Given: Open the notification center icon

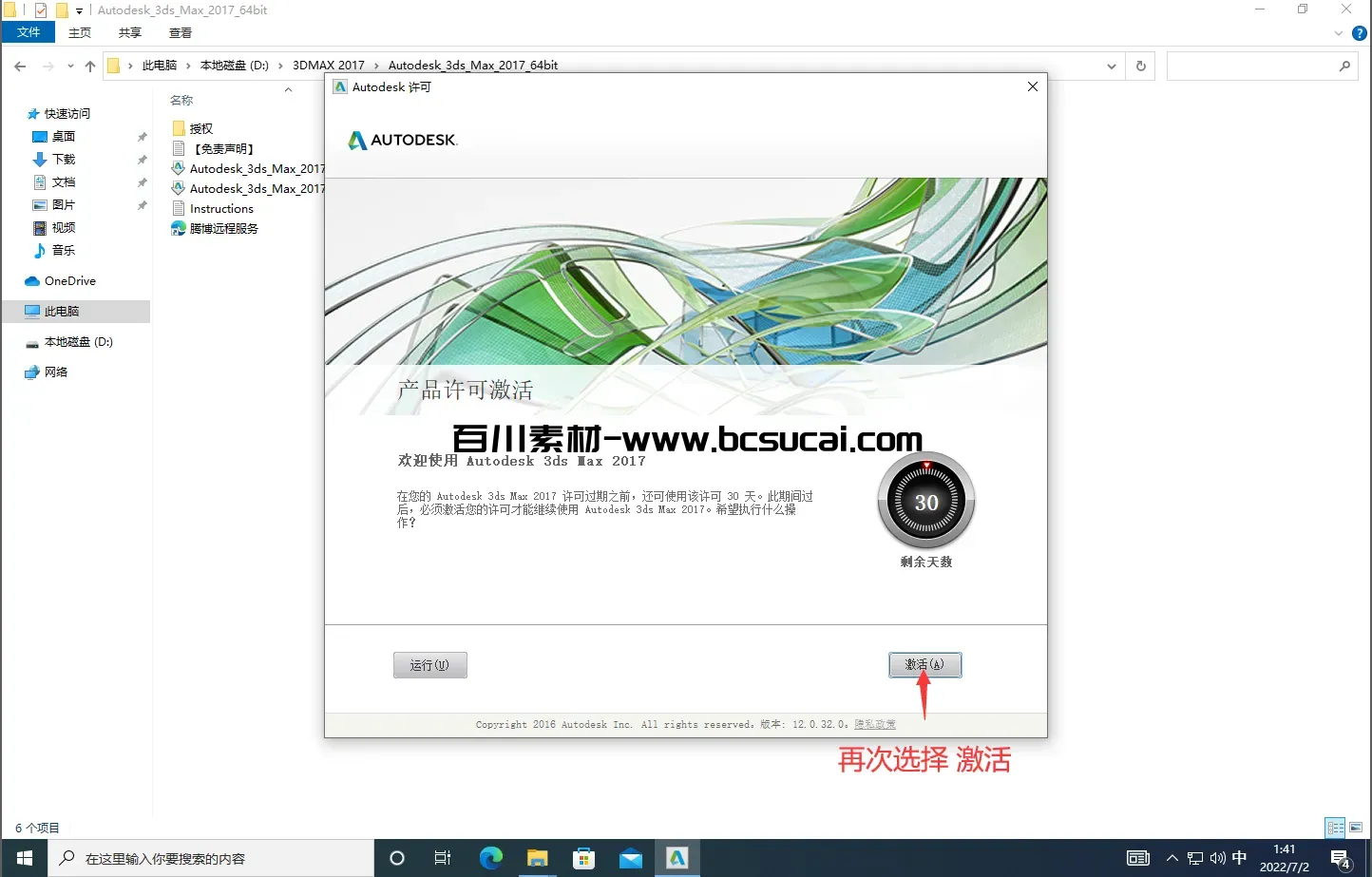Looking at the screenshot, I should pyautogui.click(x=1341, y=859).
